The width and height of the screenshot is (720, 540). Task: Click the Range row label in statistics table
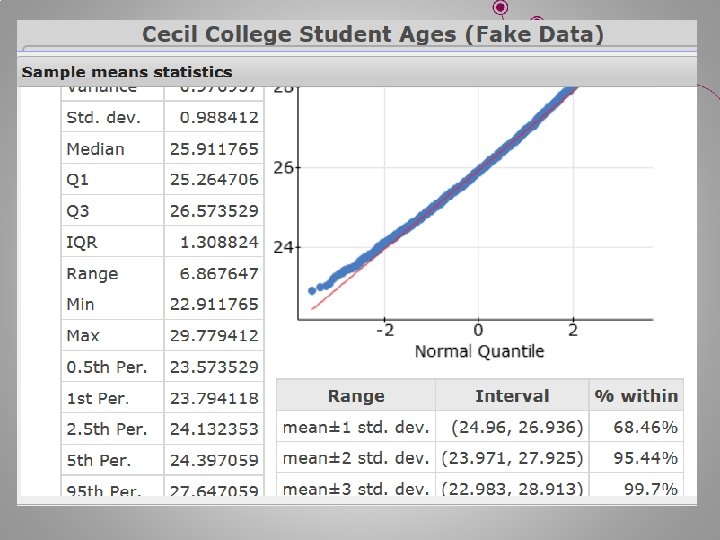tap(92, 273)
